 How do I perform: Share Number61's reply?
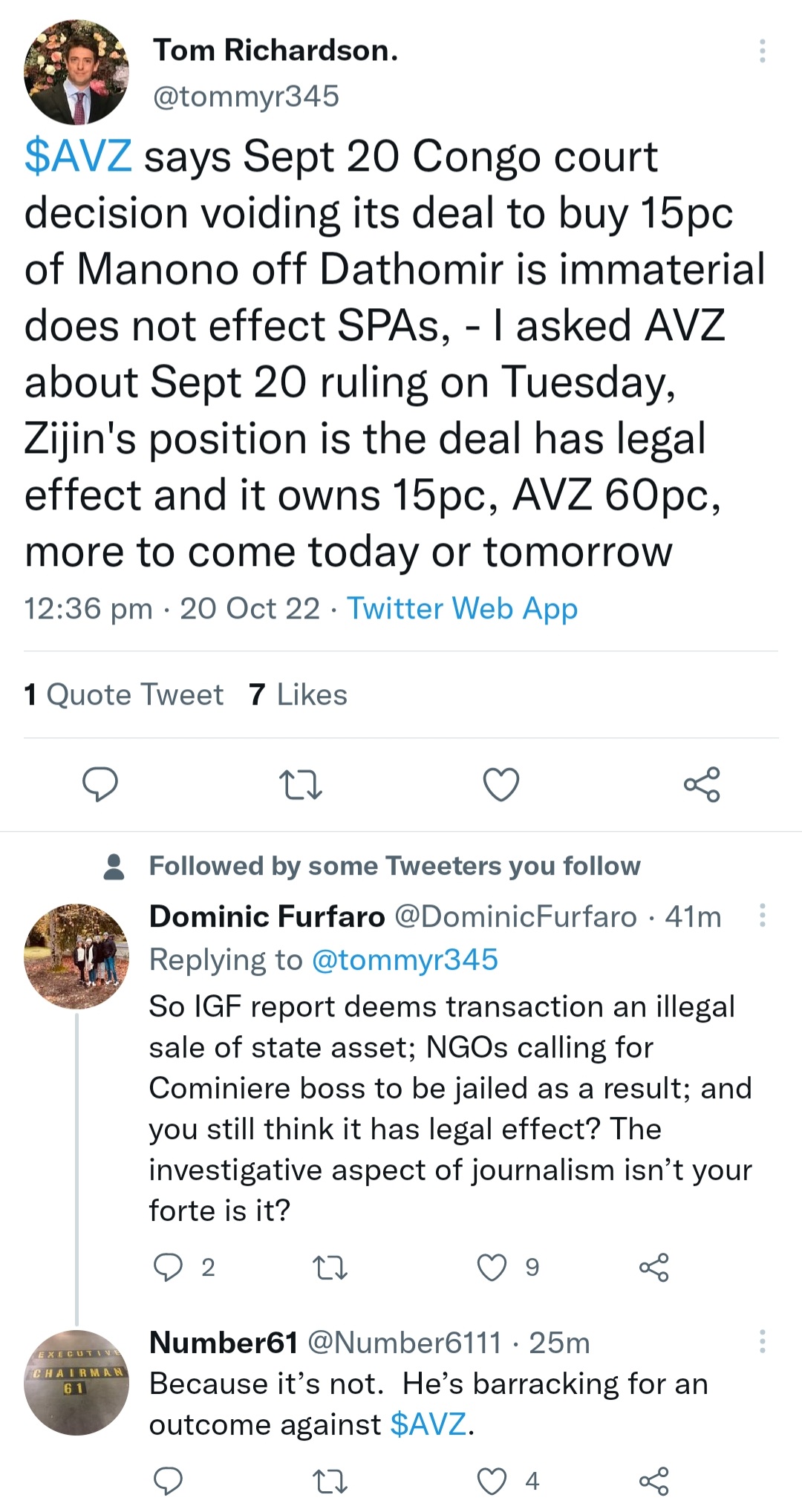tap(653, 1481)
